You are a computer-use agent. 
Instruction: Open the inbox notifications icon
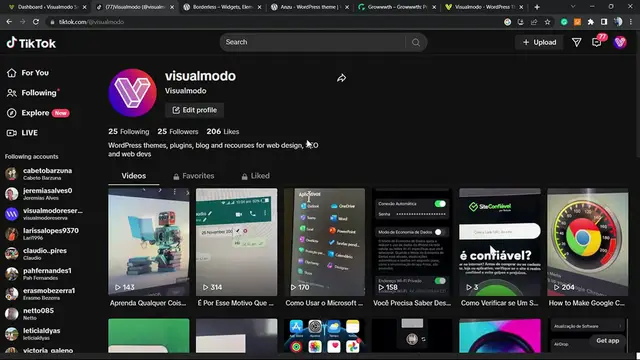pos(597,42)
